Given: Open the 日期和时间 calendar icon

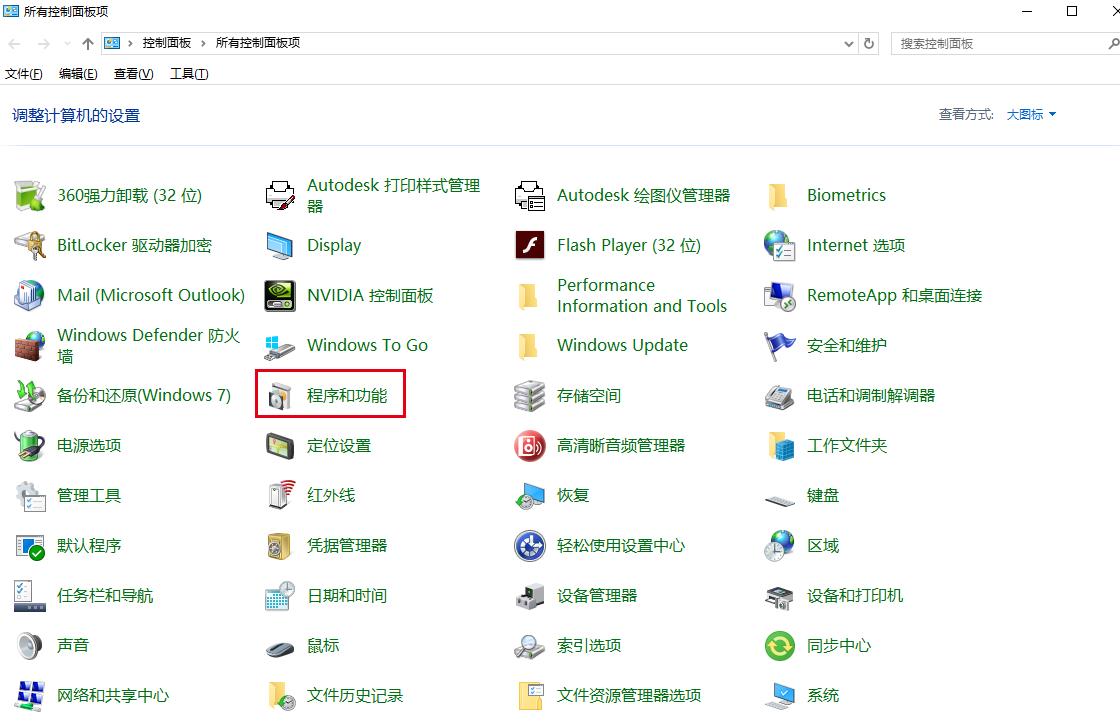Looking at the screenshot, I should (x=280, y=596).
